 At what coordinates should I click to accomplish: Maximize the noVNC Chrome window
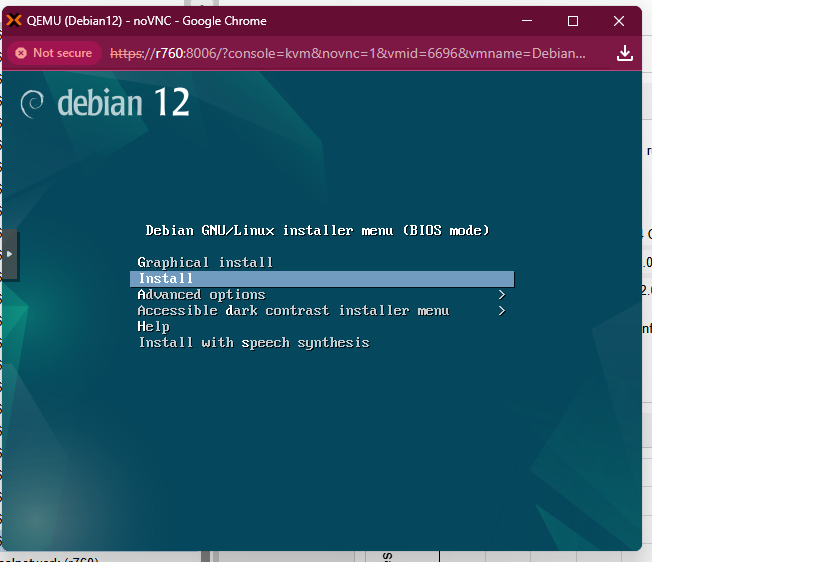[573, 21]
